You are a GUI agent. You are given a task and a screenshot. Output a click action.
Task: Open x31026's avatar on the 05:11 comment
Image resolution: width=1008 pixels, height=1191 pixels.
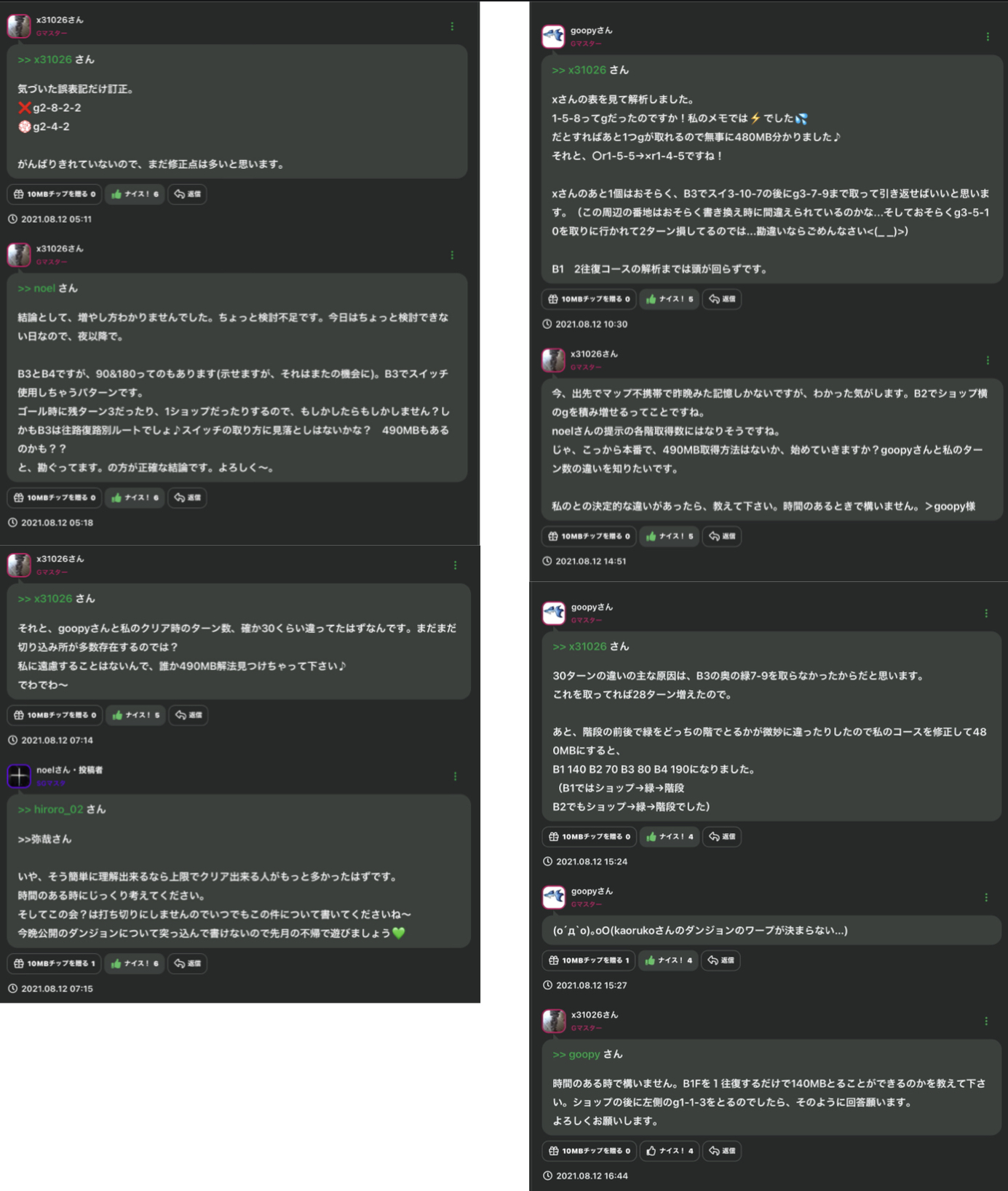(x=19, y=25)
